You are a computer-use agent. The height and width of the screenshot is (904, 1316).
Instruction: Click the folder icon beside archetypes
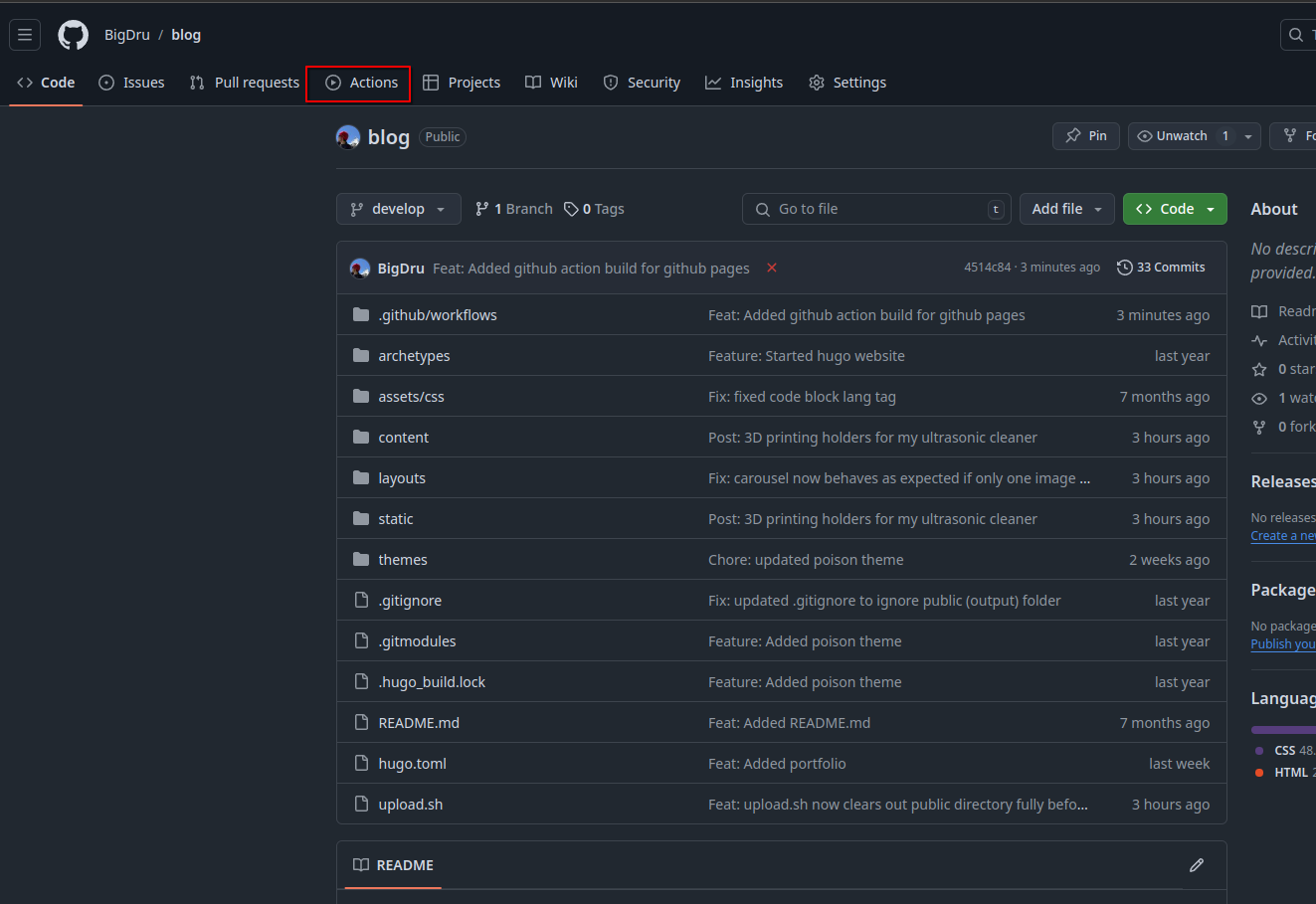[361, 356]
